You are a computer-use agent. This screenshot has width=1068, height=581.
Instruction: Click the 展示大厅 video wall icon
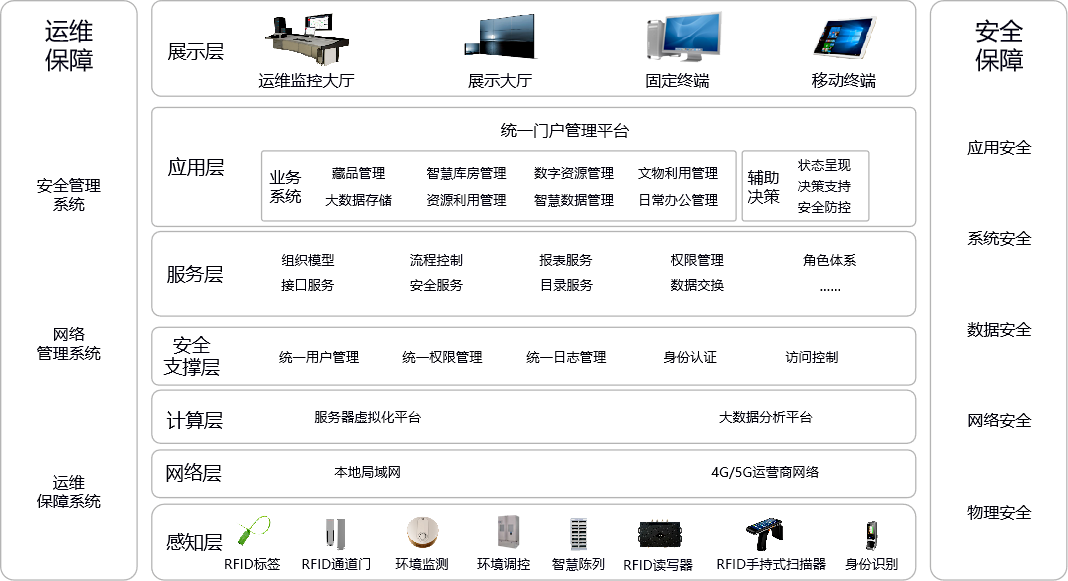coord(500,37)
